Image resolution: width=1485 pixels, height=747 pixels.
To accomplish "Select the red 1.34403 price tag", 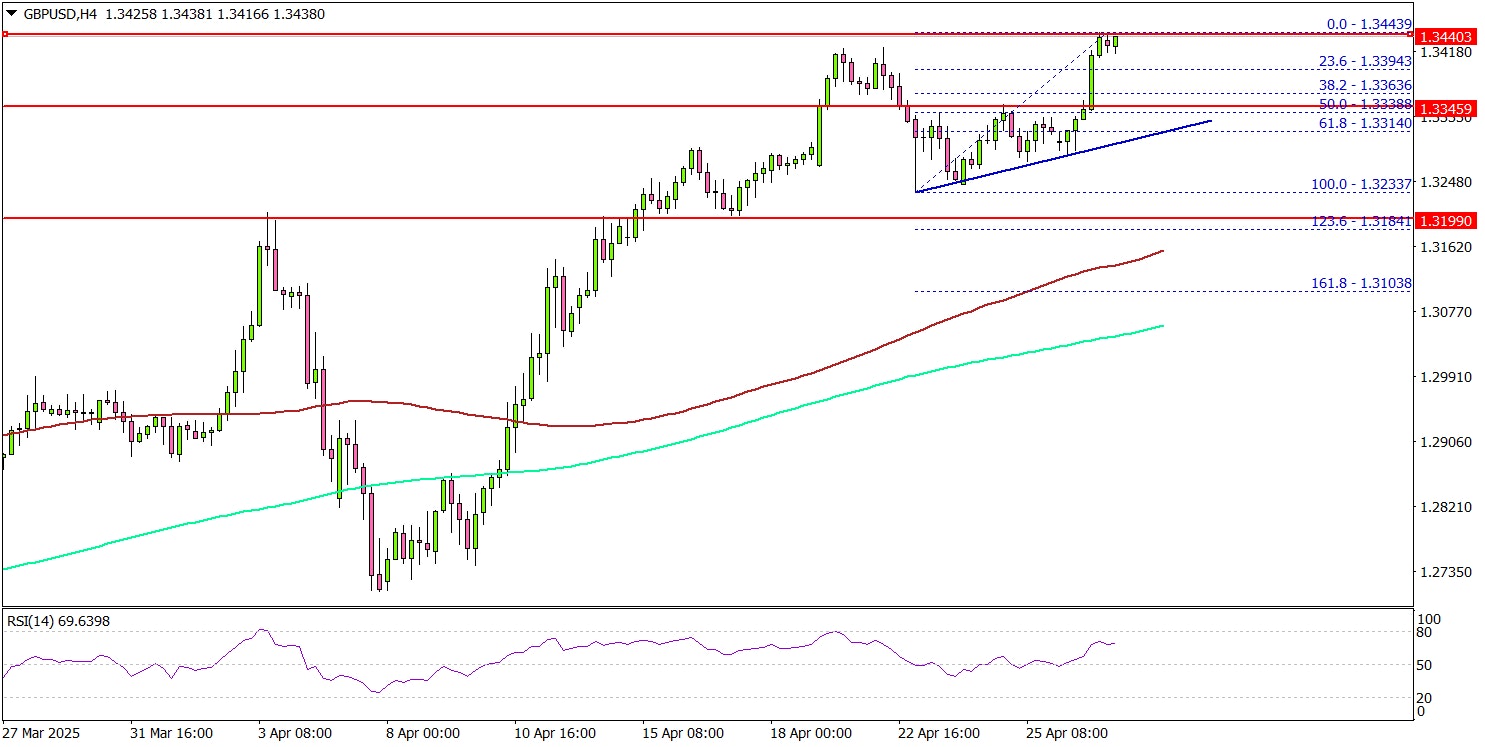I will coord(1448,36).
